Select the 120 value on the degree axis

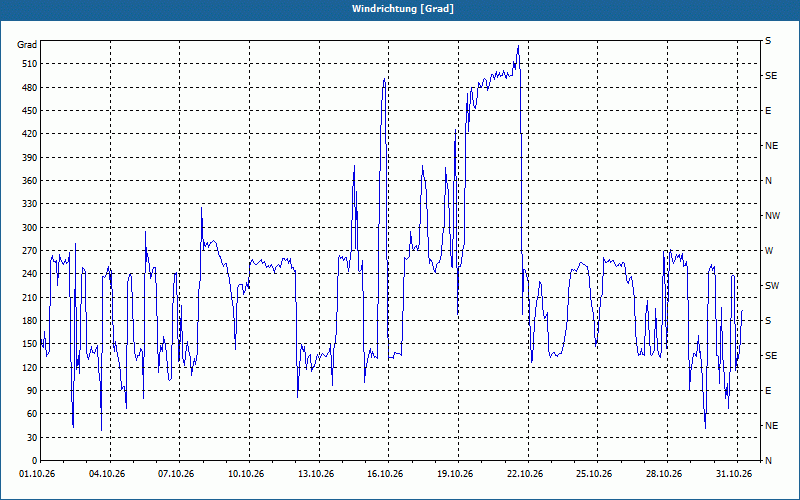(30, 367)
